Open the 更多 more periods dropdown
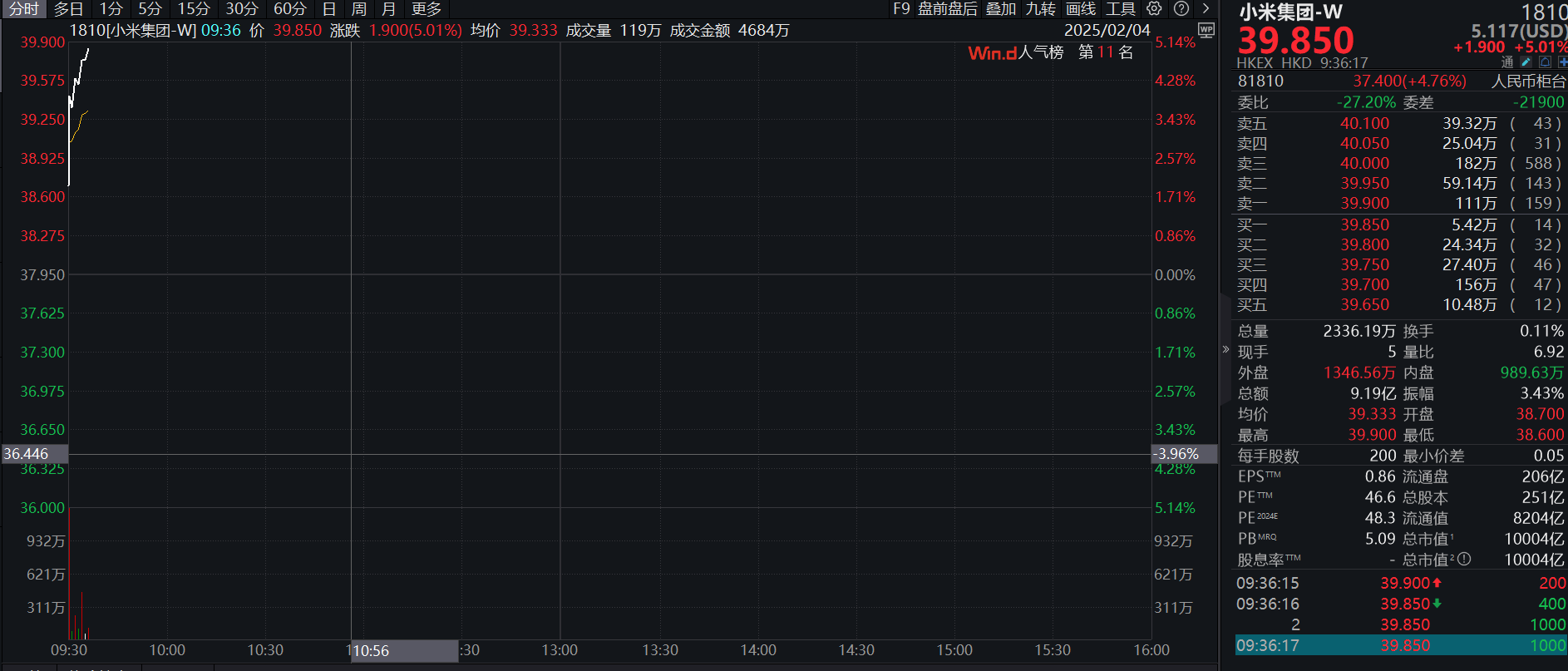This screenshot has height=671, width=1568. pyautogui.click(x=427, y=9)
